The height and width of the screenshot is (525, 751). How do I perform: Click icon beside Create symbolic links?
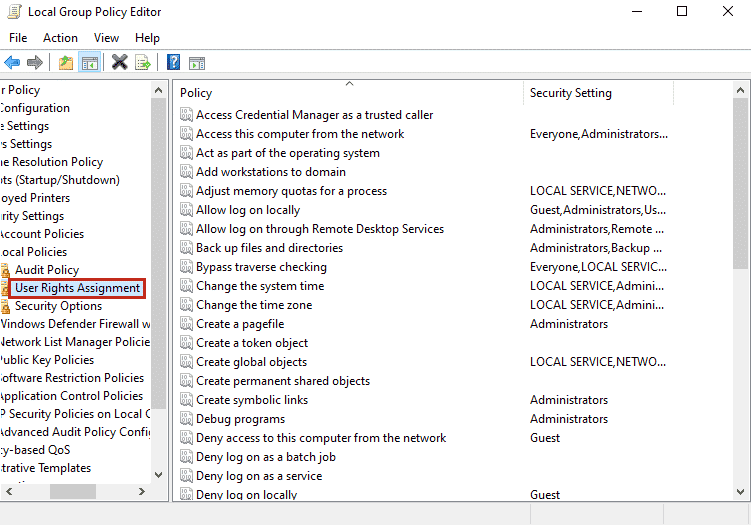coord(186,399)
